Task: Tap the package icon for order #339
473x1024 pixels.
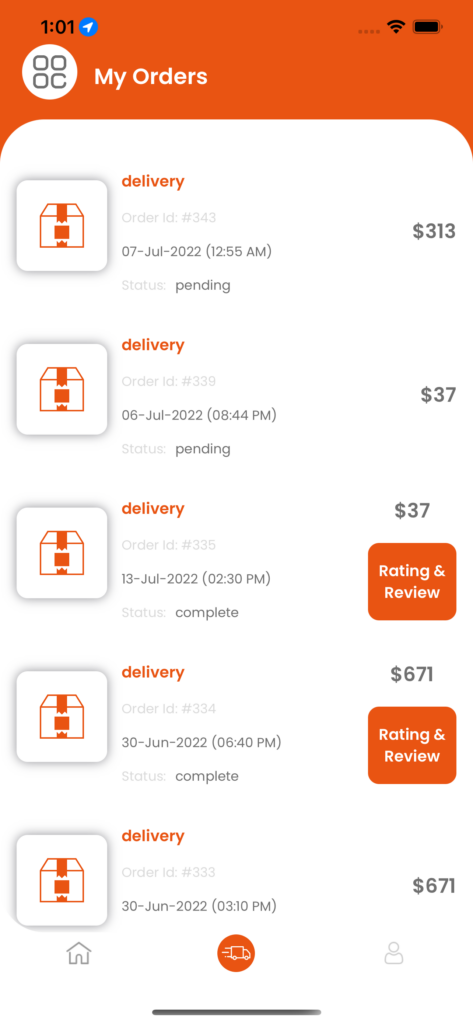Action: (x=62, y=389)
